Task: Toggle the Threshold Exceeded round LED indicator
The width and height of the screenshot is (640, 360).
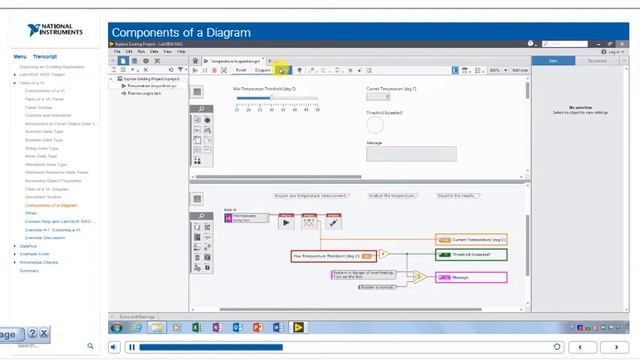Action: coord(375,125)
